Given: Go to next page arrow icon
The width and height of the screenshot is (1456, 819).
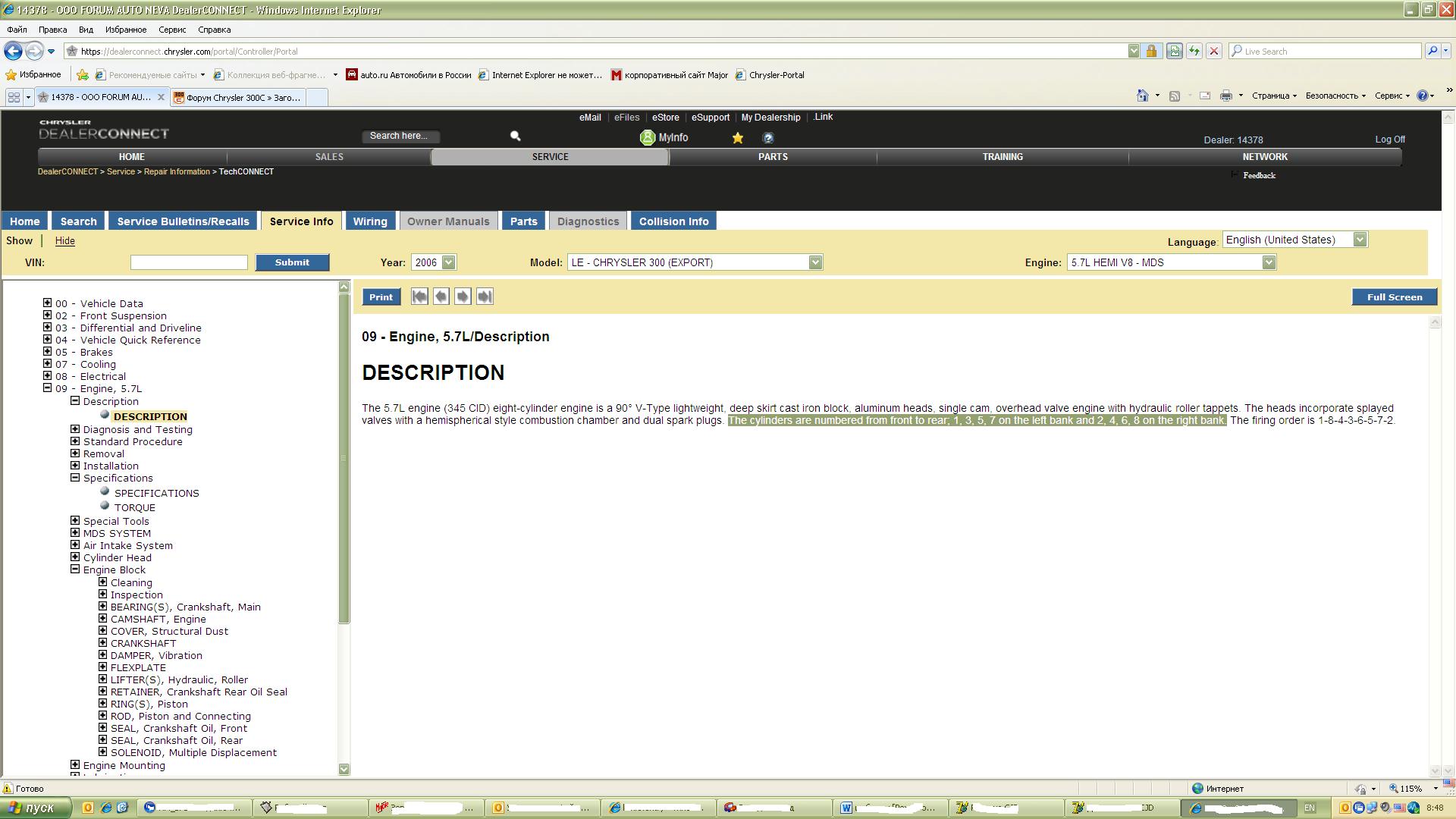Looking at the screenshot, I should tap(463, 297).
